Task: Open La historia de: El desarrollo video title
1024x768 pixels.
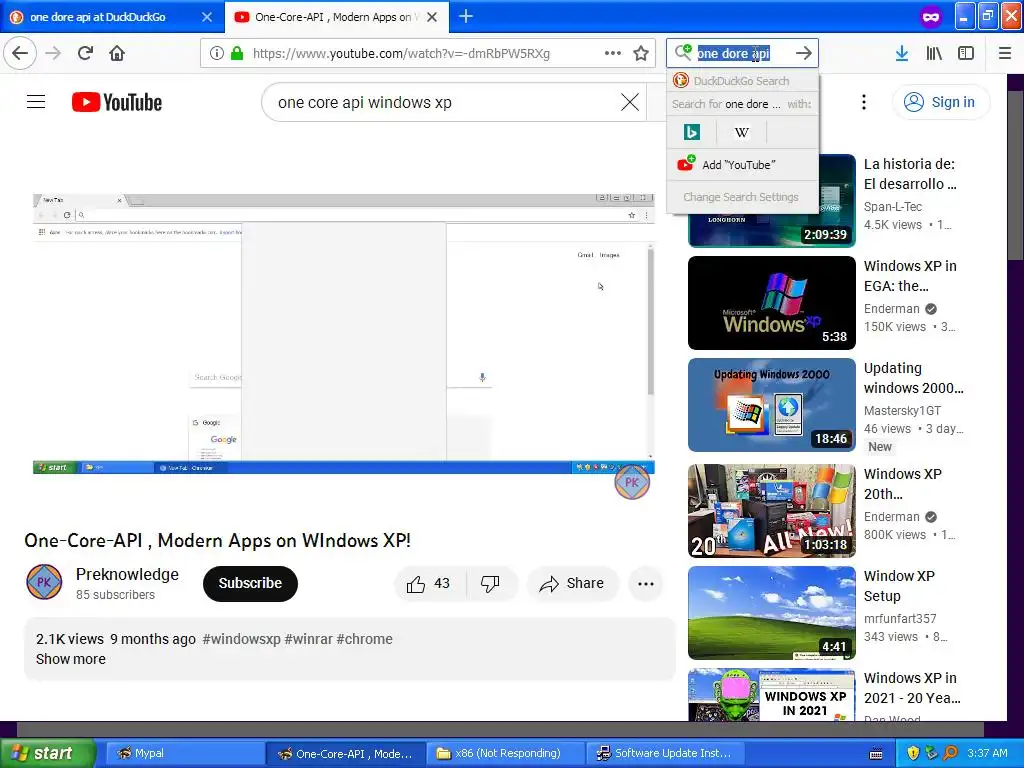Action: point(910,174)
